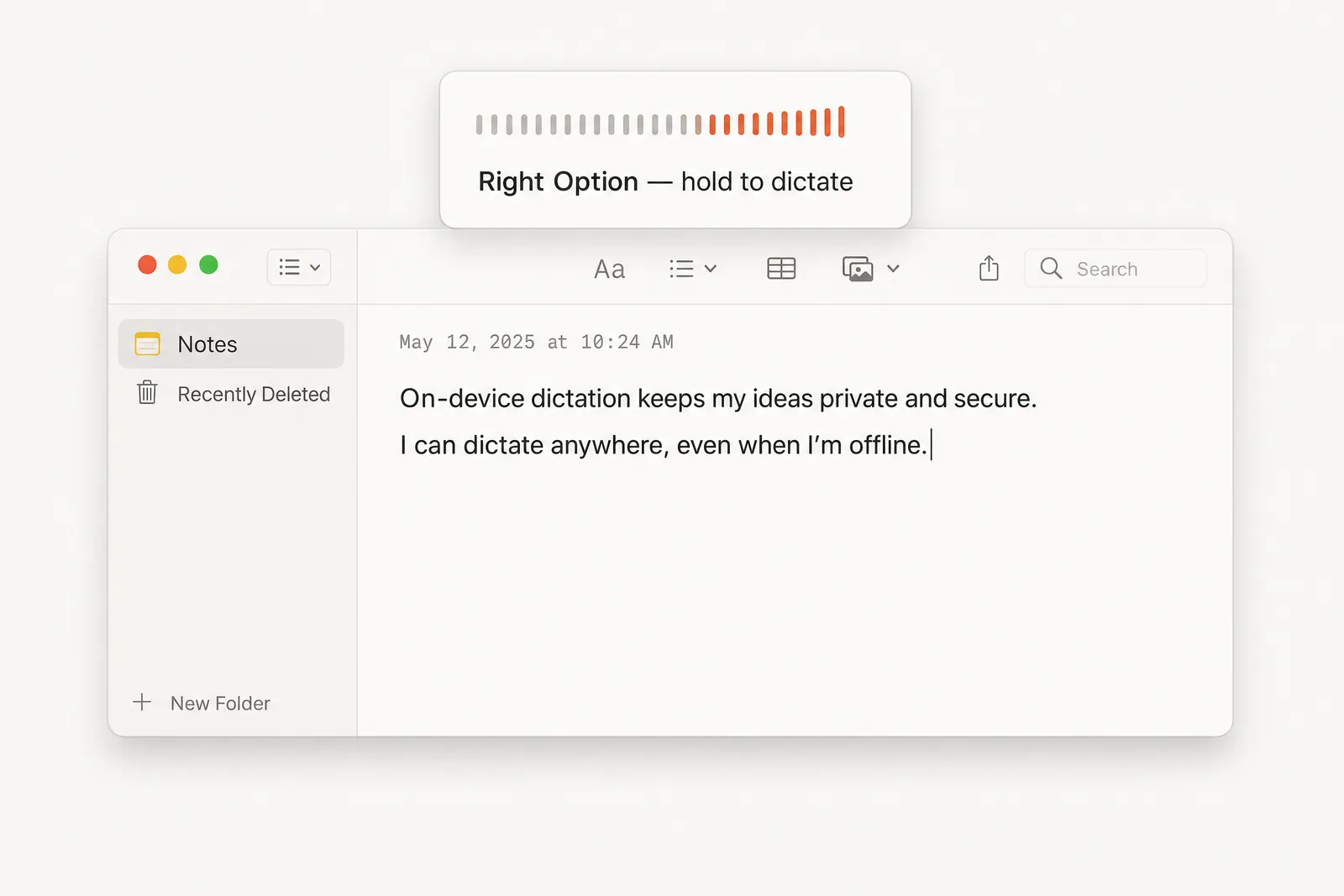
Task: Open the checklist style dropdown beside Aa
Action: [692, 269]
